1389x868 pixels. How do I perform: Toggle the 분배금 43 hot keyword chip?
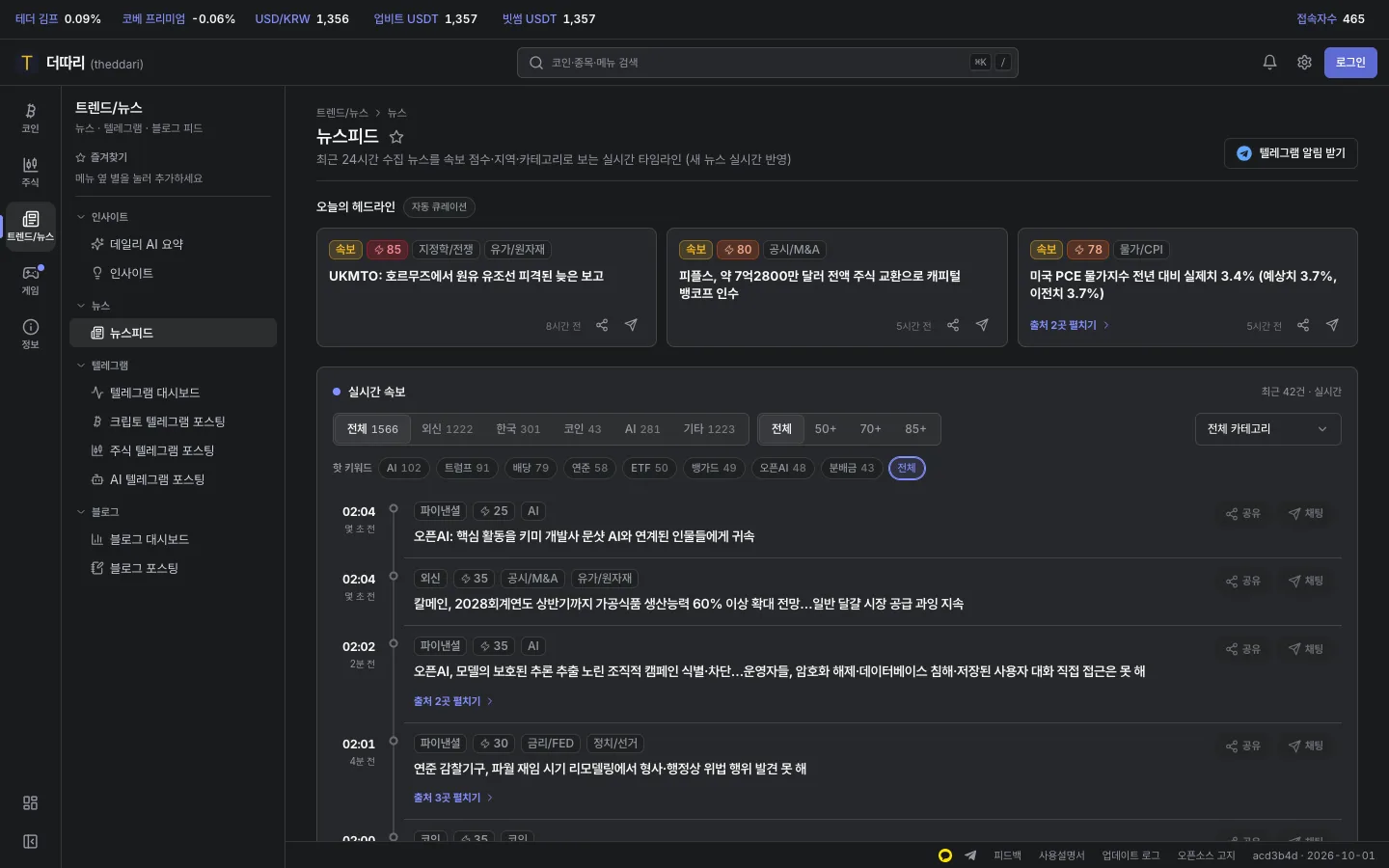pos(852,468)
